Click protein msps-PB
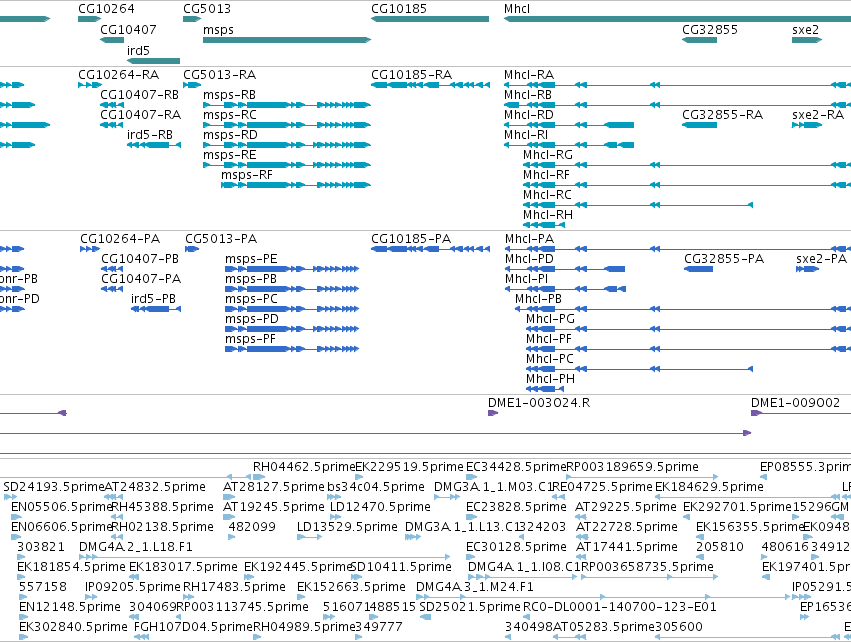 (292, 289)
